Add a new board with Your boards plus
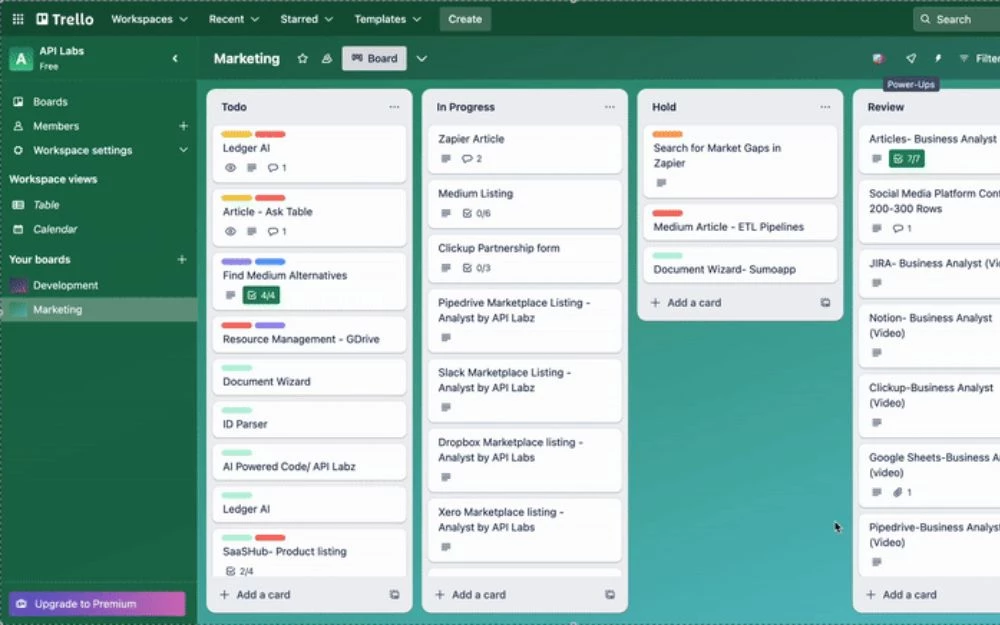Viewport: 1000px width, 625px height. [182, 260]
